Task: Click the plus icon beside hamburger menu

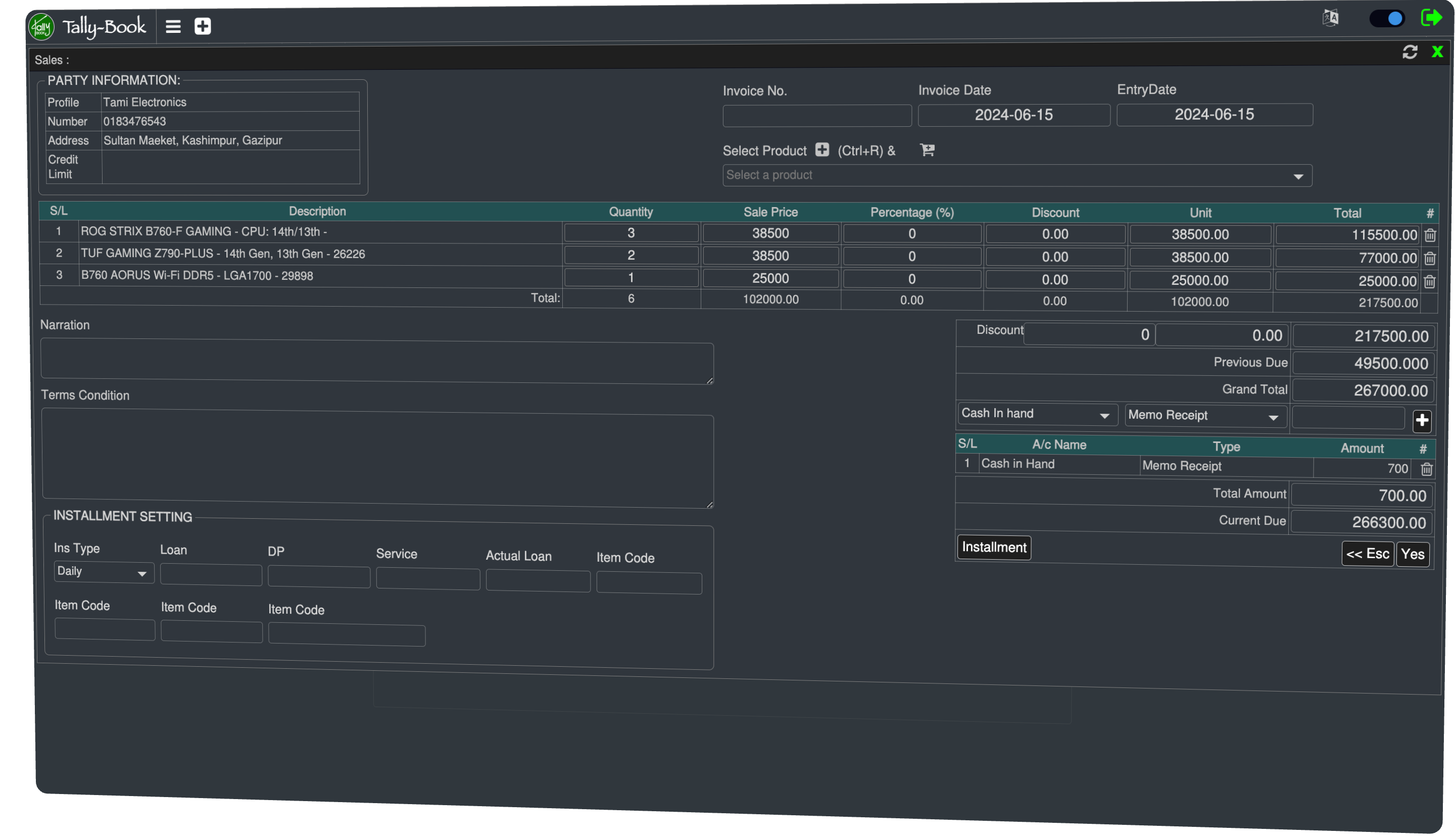Action: tap(203, 27)
